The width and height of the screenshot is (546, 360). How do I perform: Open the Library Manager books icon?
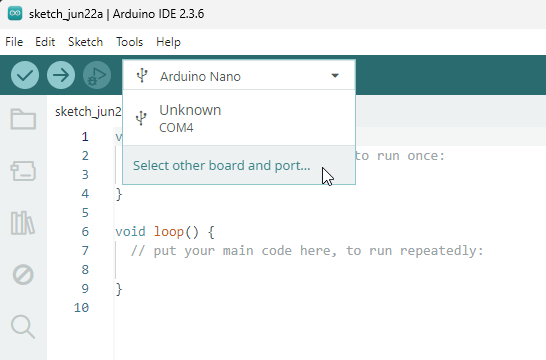pyautogui.click(x=23, y=222)
